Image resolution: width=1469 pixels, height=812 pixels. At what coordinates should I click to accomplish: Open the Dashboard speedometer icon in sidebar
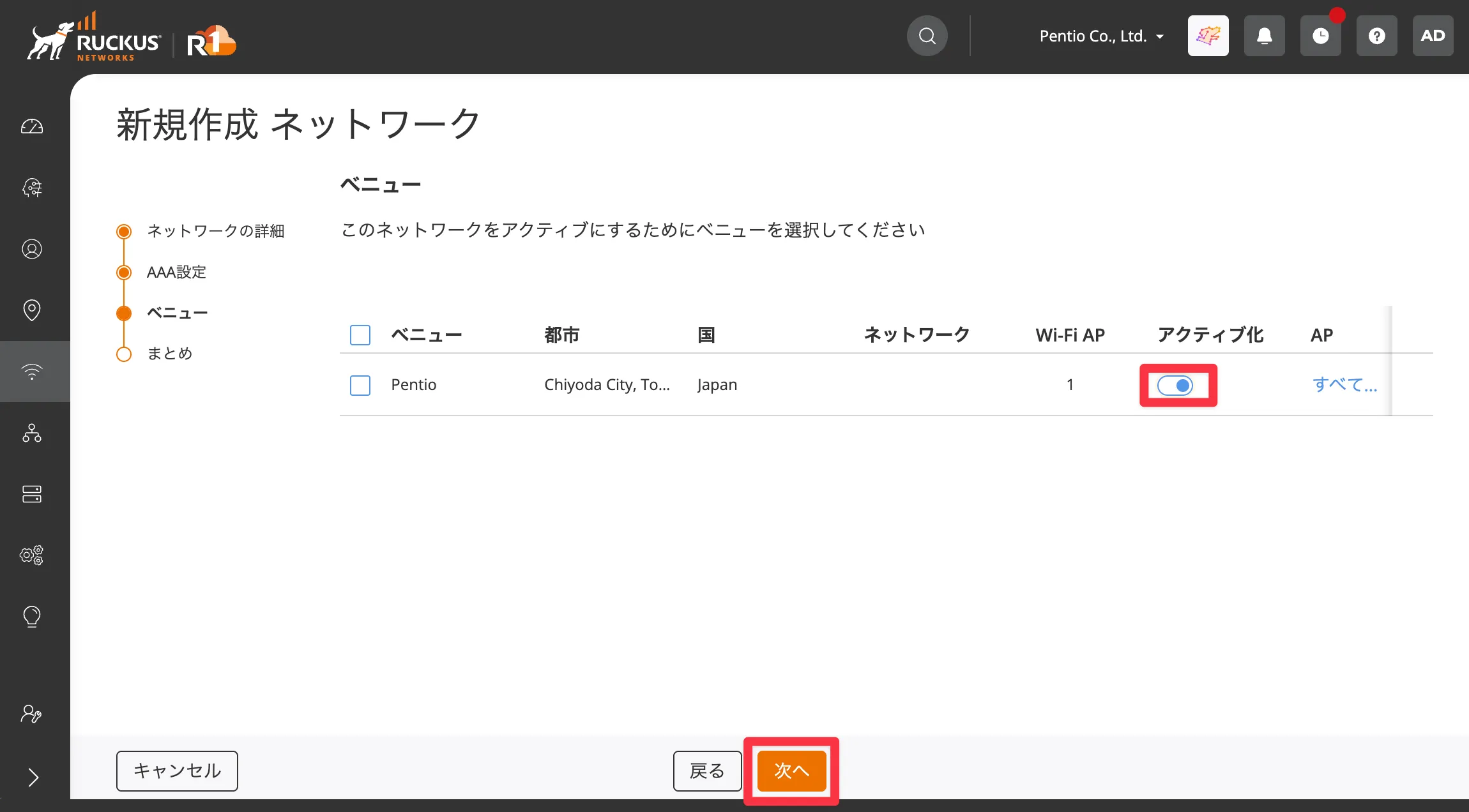click(32, 126)
